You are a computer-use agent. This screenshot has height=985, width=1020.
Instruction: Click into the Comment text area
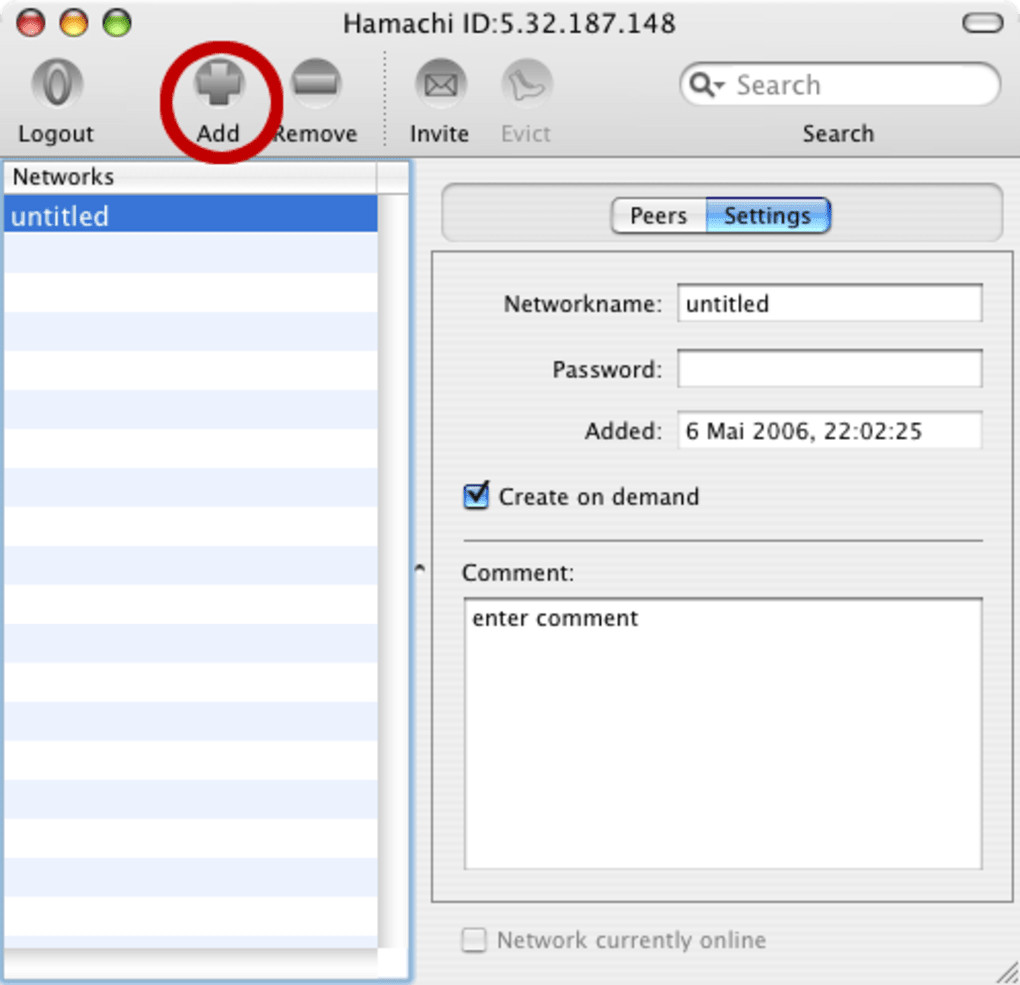(723, 733)
